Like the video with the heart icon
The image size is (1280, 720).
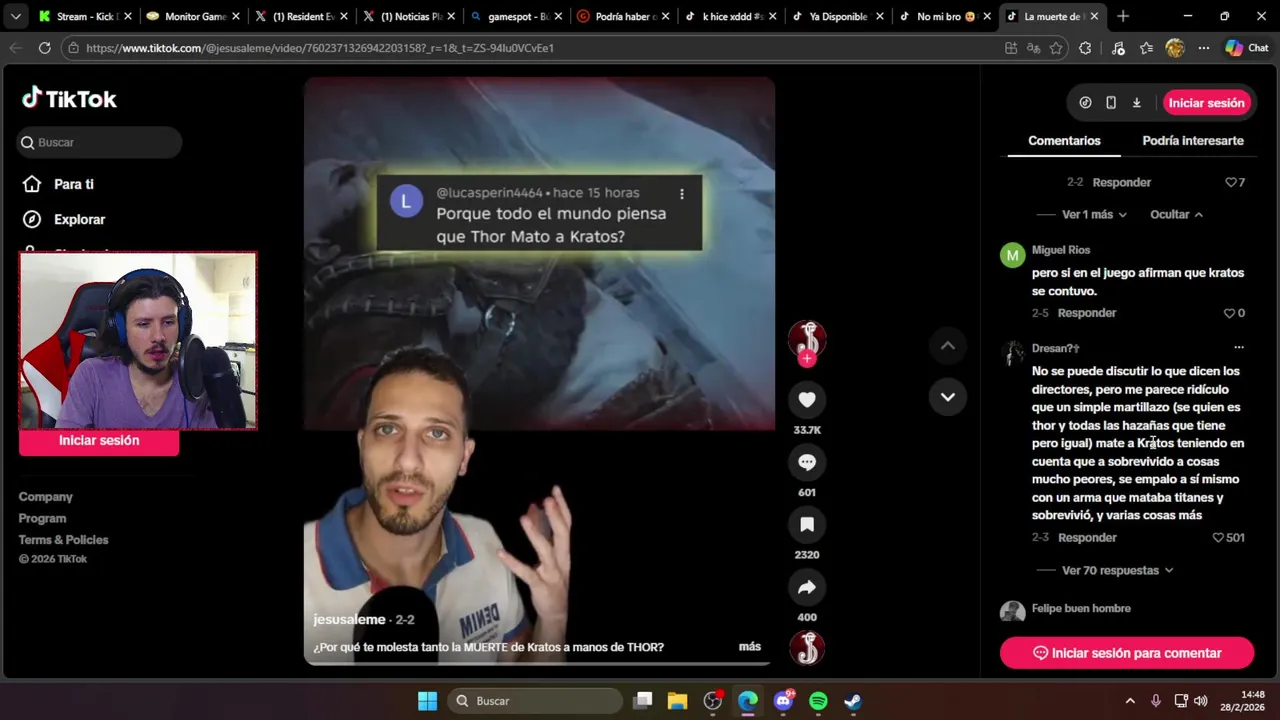pyautogui.click(x=807, y=400)
